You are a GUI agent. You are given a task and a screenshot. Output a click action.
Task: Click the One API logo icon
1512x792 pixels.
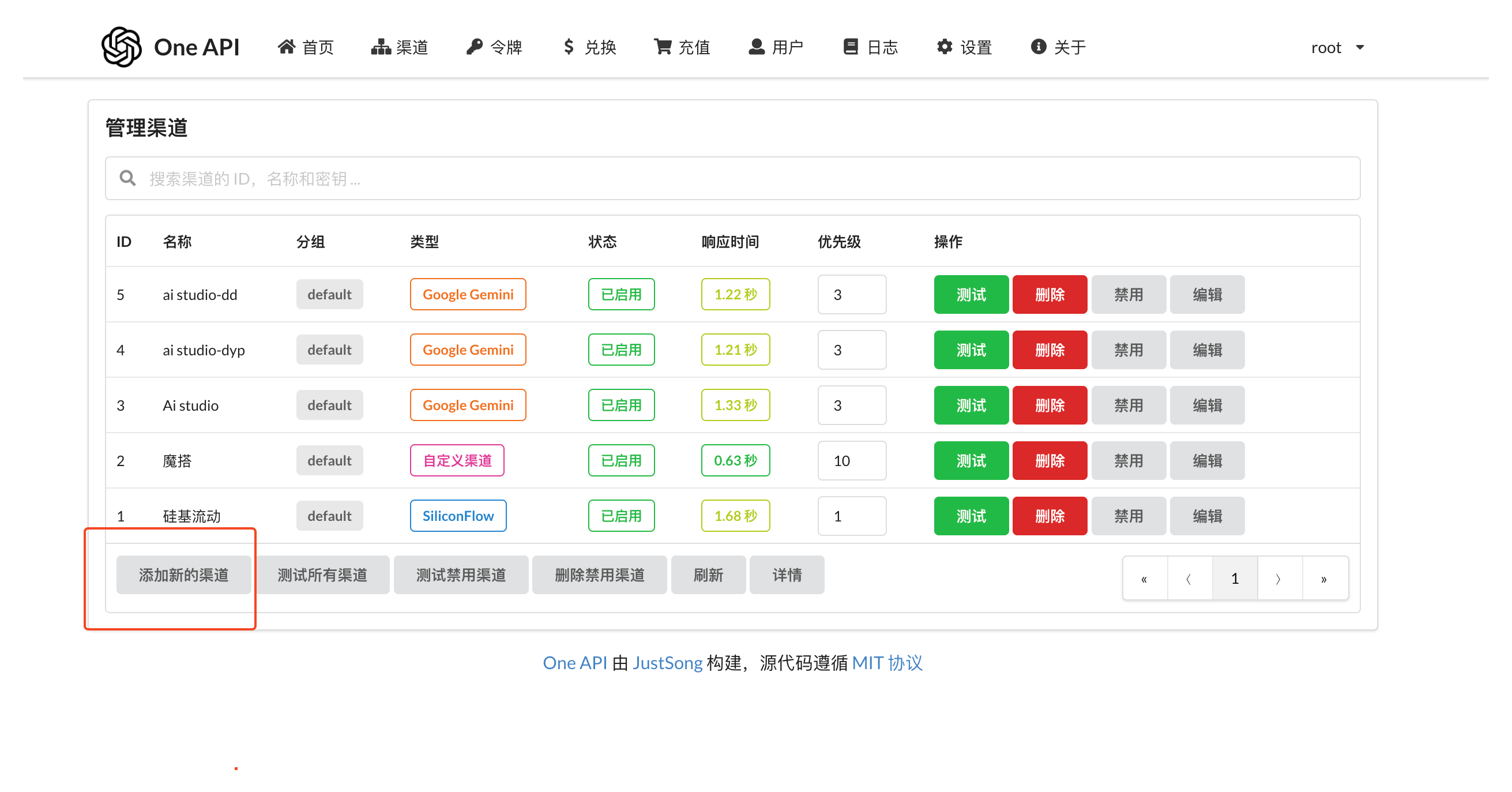tap(122, 47)
